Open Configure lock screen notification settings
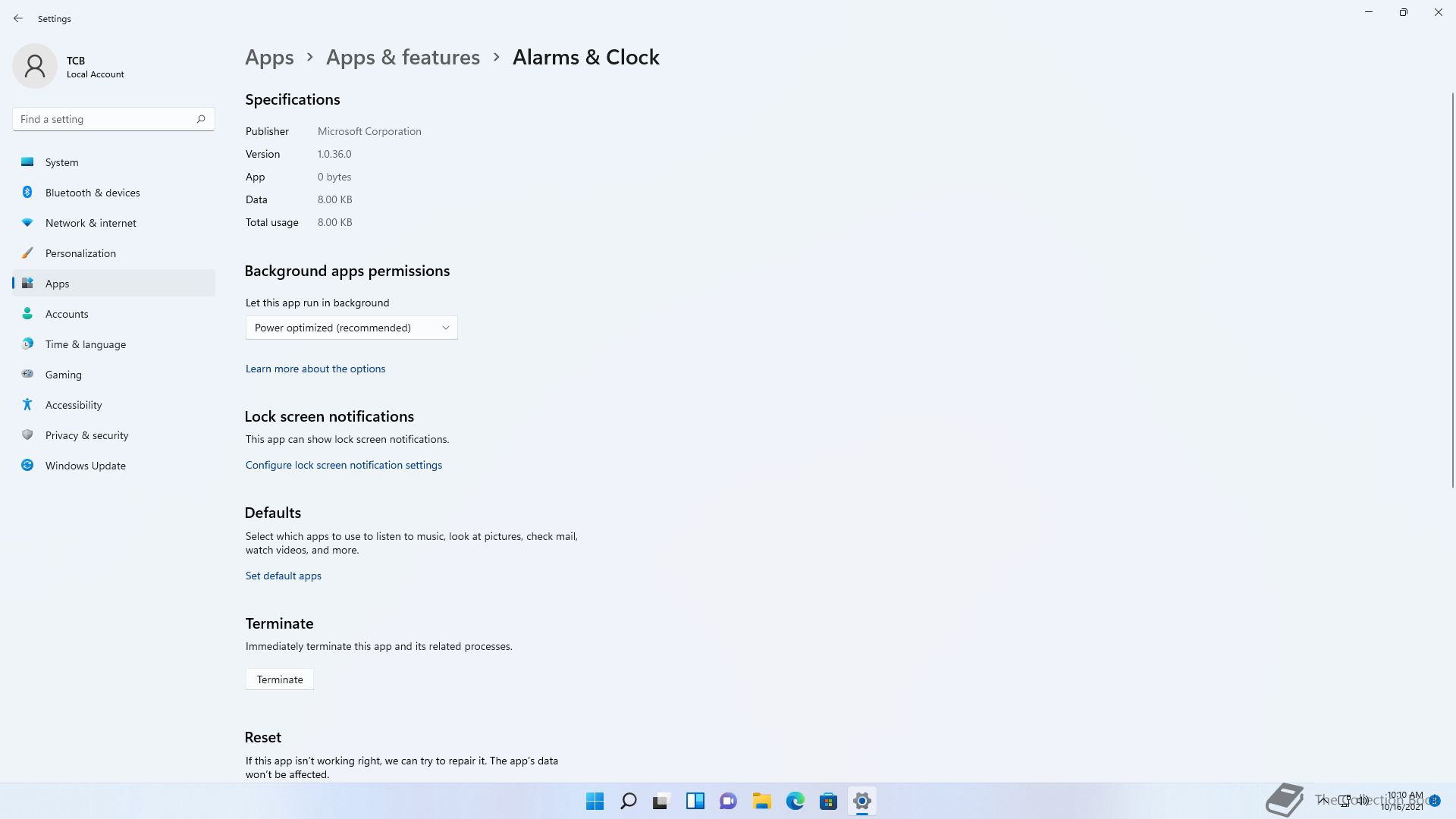1456x819 pixels. coord(344,465)
